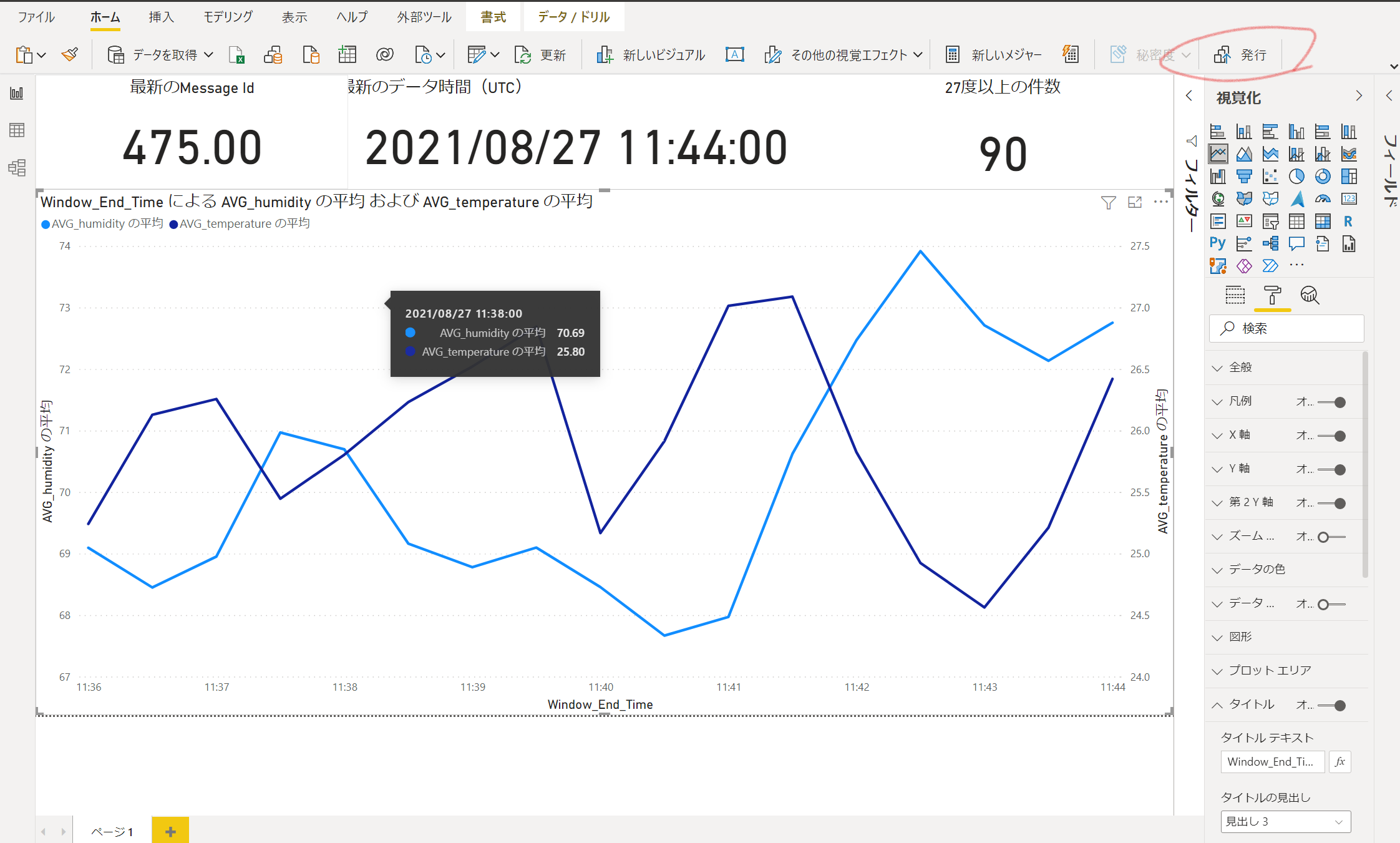Turn on the Zoom slider (ズーム) toggle
This screenshot has height=843, width=1400.
coord(1332,537)
